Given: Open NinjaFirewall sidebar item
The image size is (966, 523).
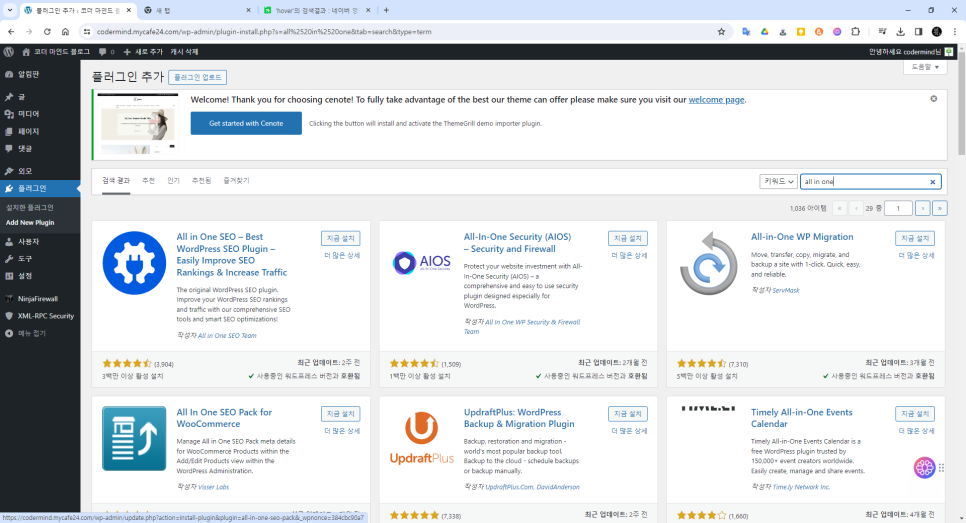Looking at the screenshot, I should coord(40,299).
